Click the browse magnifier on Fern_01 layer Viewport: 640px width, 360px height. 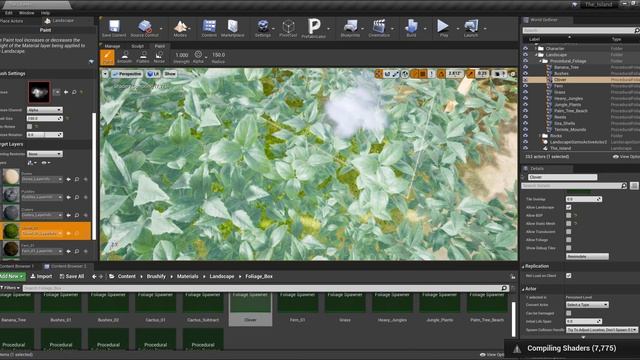click(77, 251)
